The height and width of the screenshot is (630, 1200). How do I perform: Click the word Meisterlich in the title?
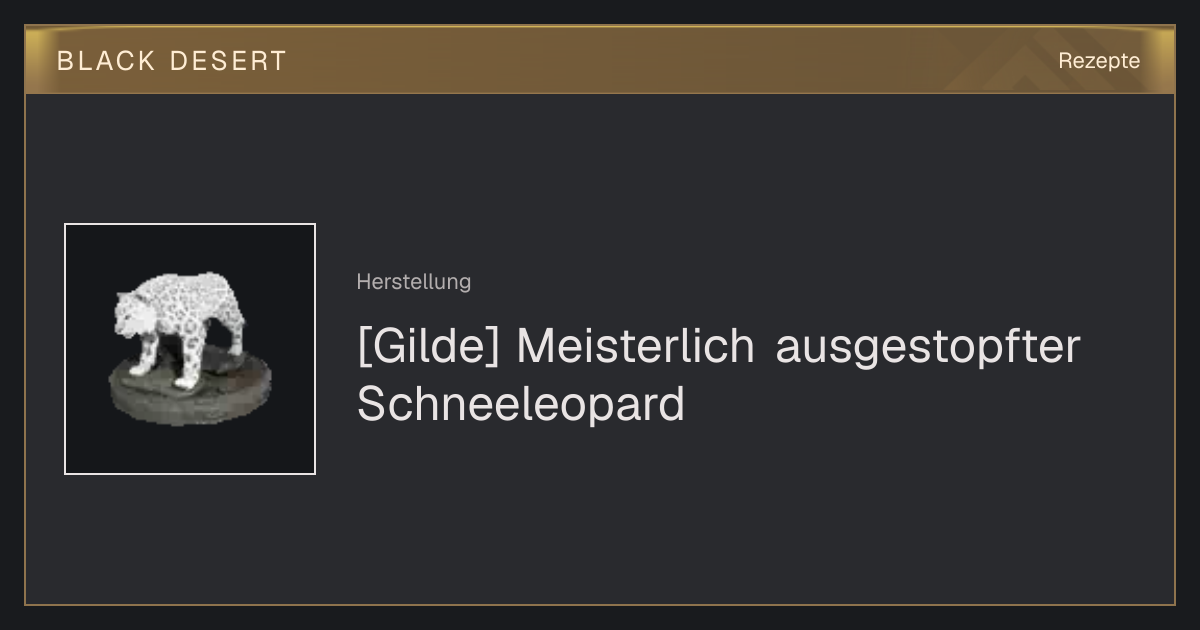(635, 347)
